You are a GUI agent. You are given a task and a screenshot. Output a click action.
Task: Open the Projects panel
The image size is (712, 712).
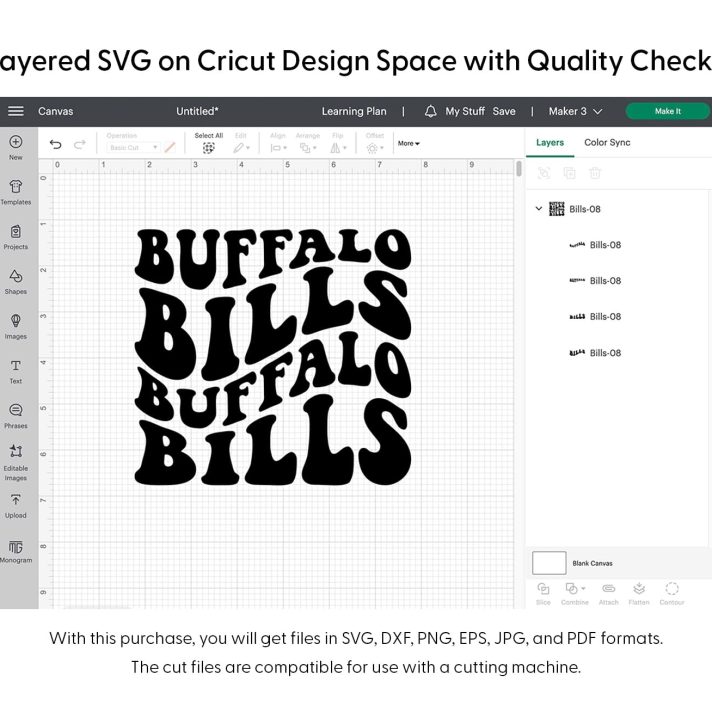(15, 237)
